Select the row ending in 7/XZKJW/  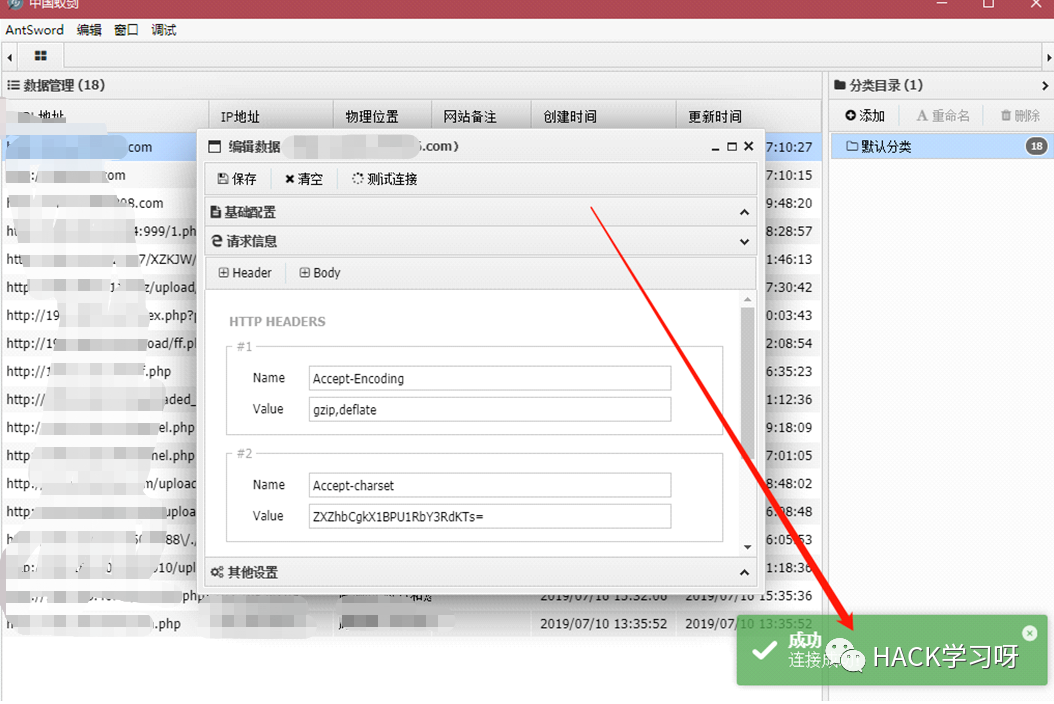point(101,259)
